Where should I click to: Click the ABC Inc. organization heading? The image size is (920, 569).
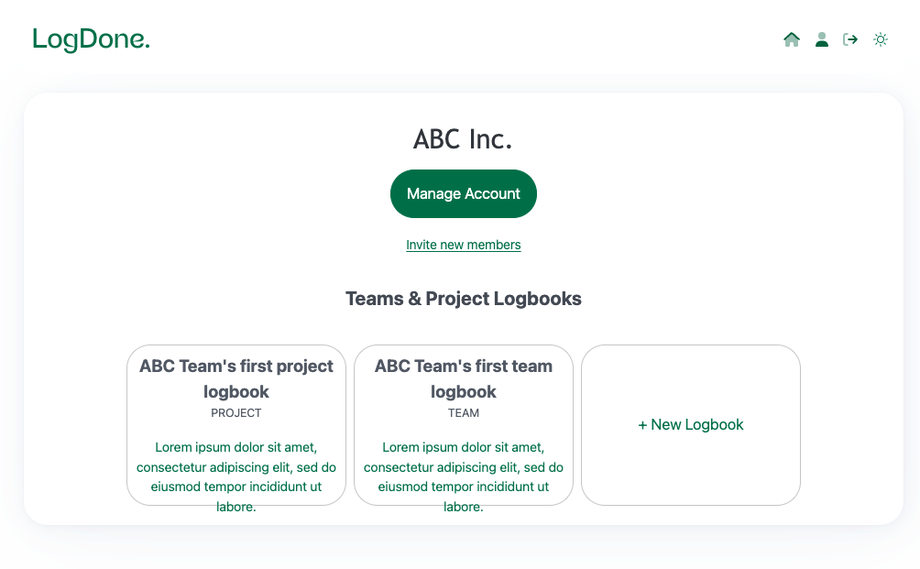point(463,139)
